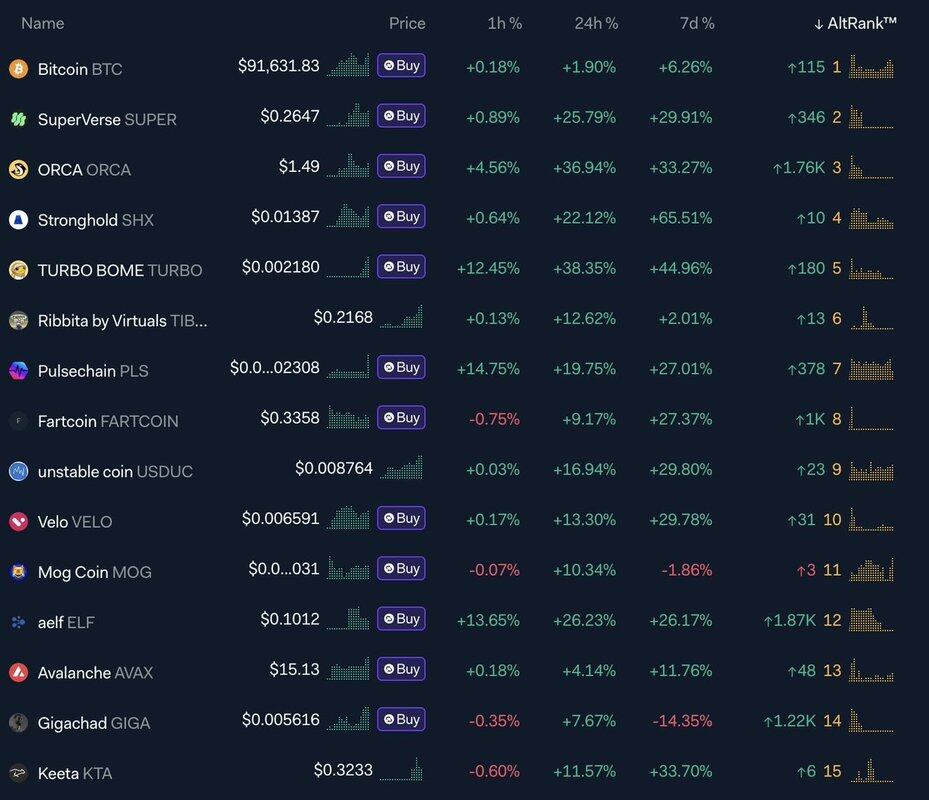Click the Mog Coin logo icon
929x800 pixels.
(x=18, y=572)
